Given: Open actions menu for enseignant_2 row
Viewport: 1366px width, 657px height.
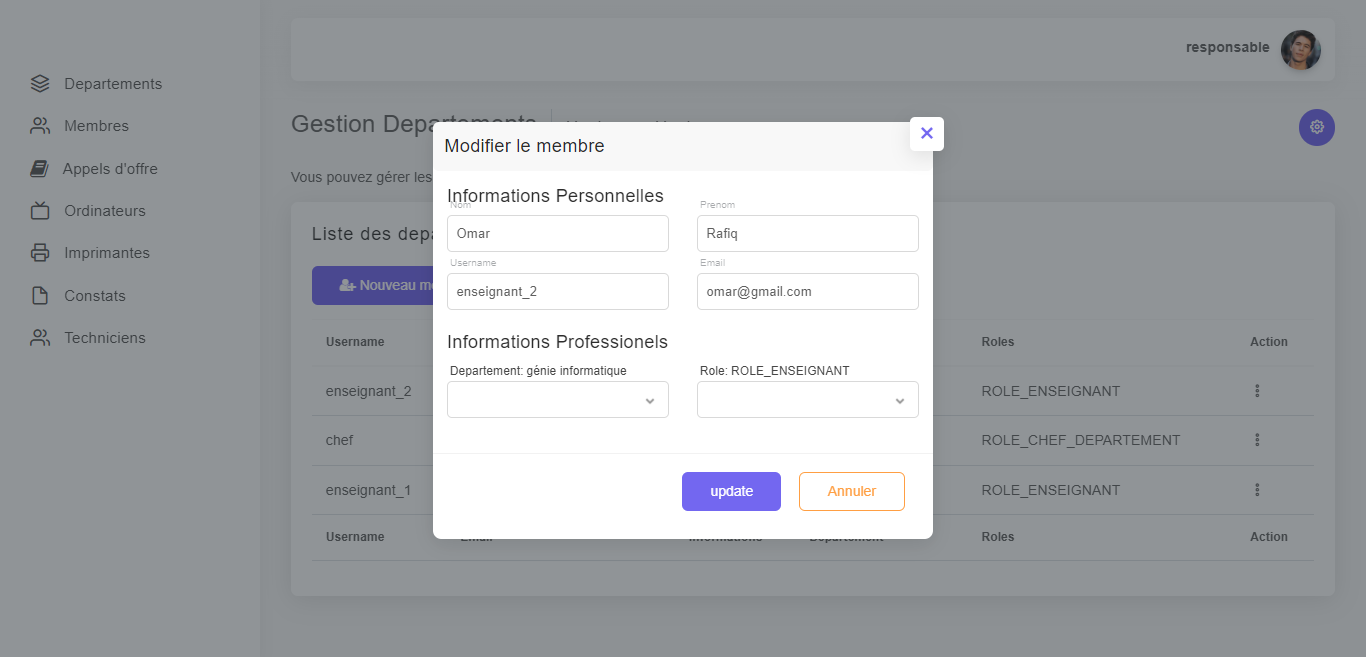Looking at the screenshot, I should point(1257,391).
